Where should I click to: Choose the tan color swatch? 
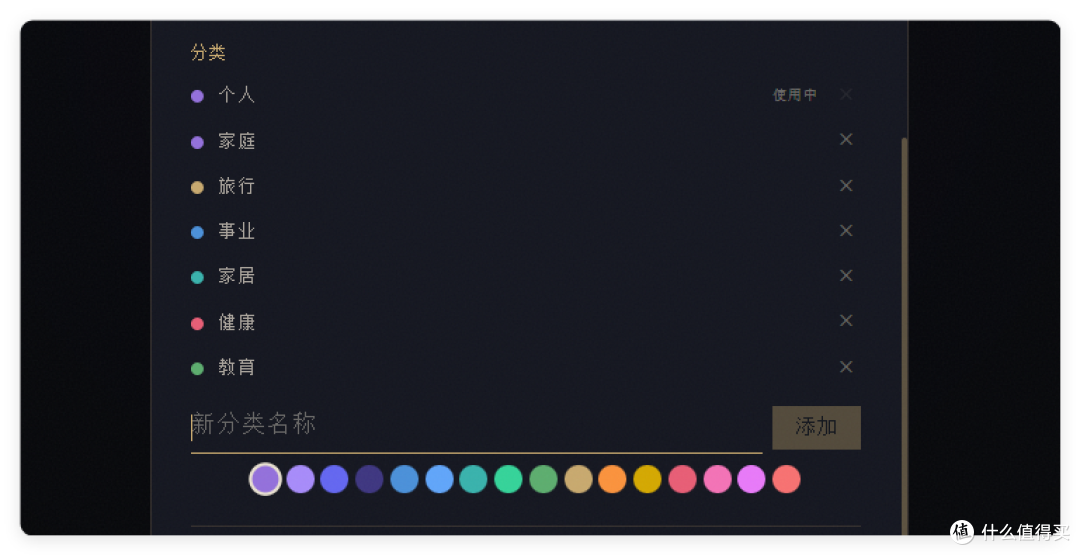[579, 479]
